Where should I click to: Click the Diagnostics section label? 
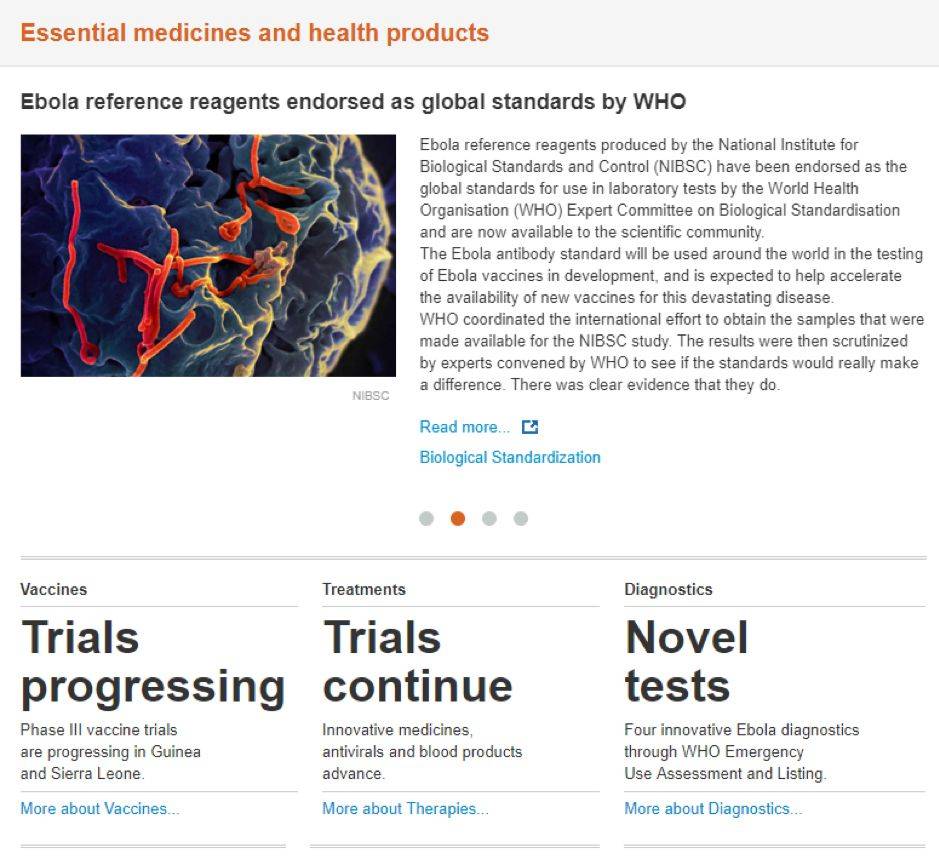668,589
